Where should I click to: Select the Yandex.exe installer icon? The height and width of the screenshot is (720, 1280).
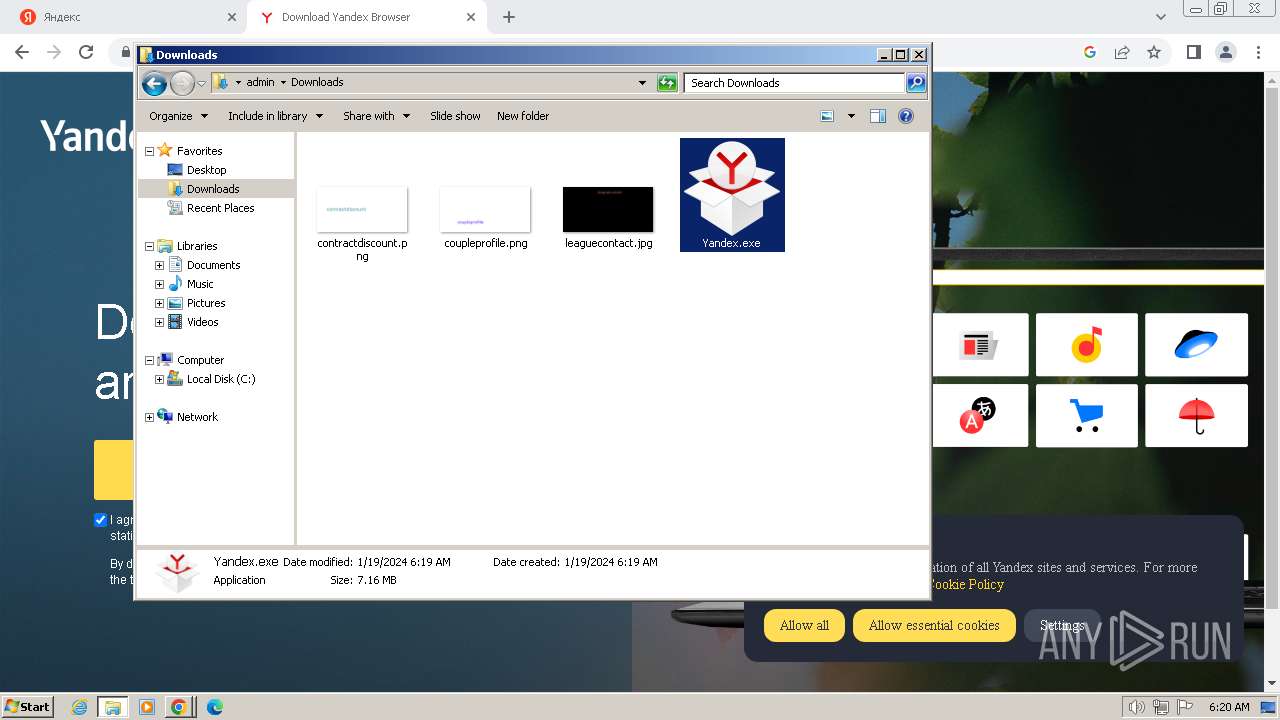732,195
